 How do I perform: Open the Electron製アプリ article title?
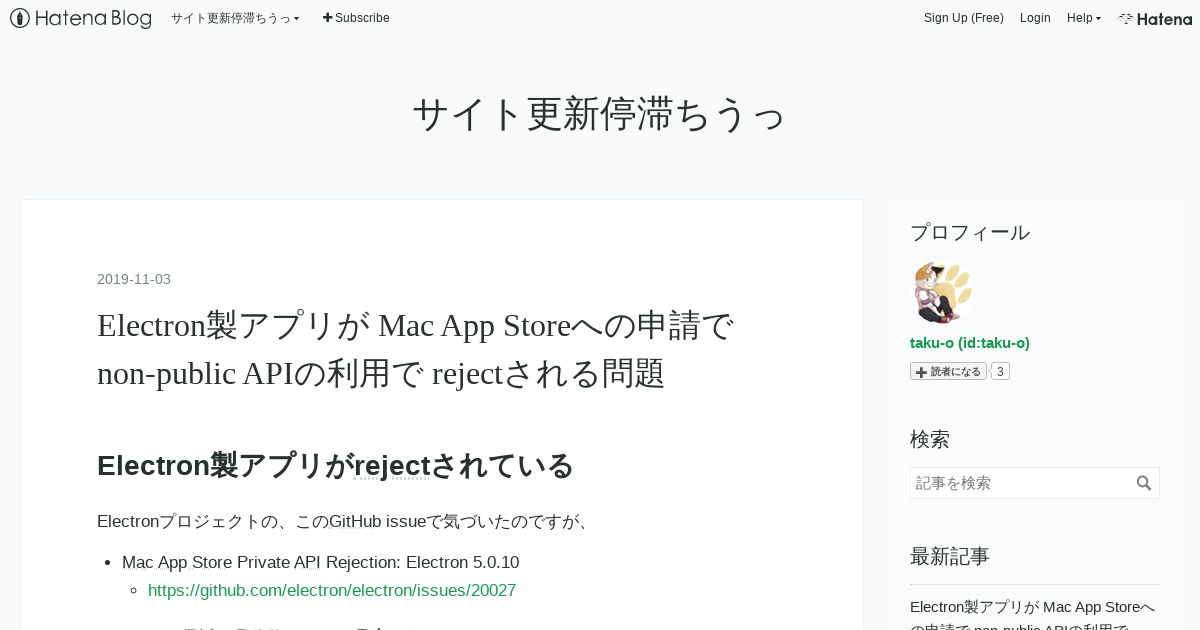pyautogui.click(x=415, y=349)
